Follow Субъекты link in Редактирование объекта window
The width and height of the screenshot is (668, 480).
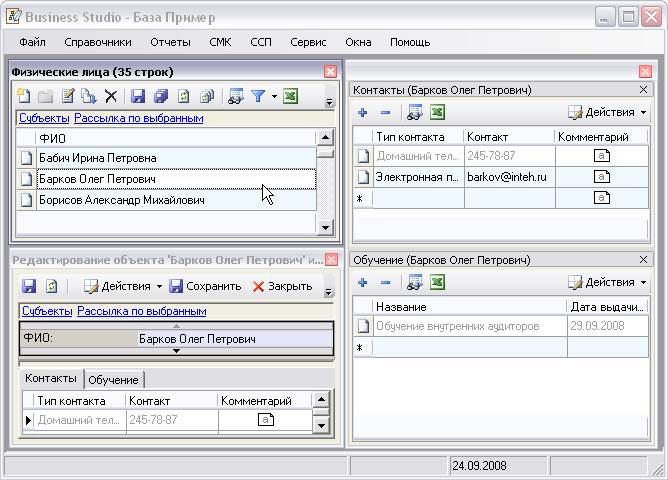[x=47, y=311]
